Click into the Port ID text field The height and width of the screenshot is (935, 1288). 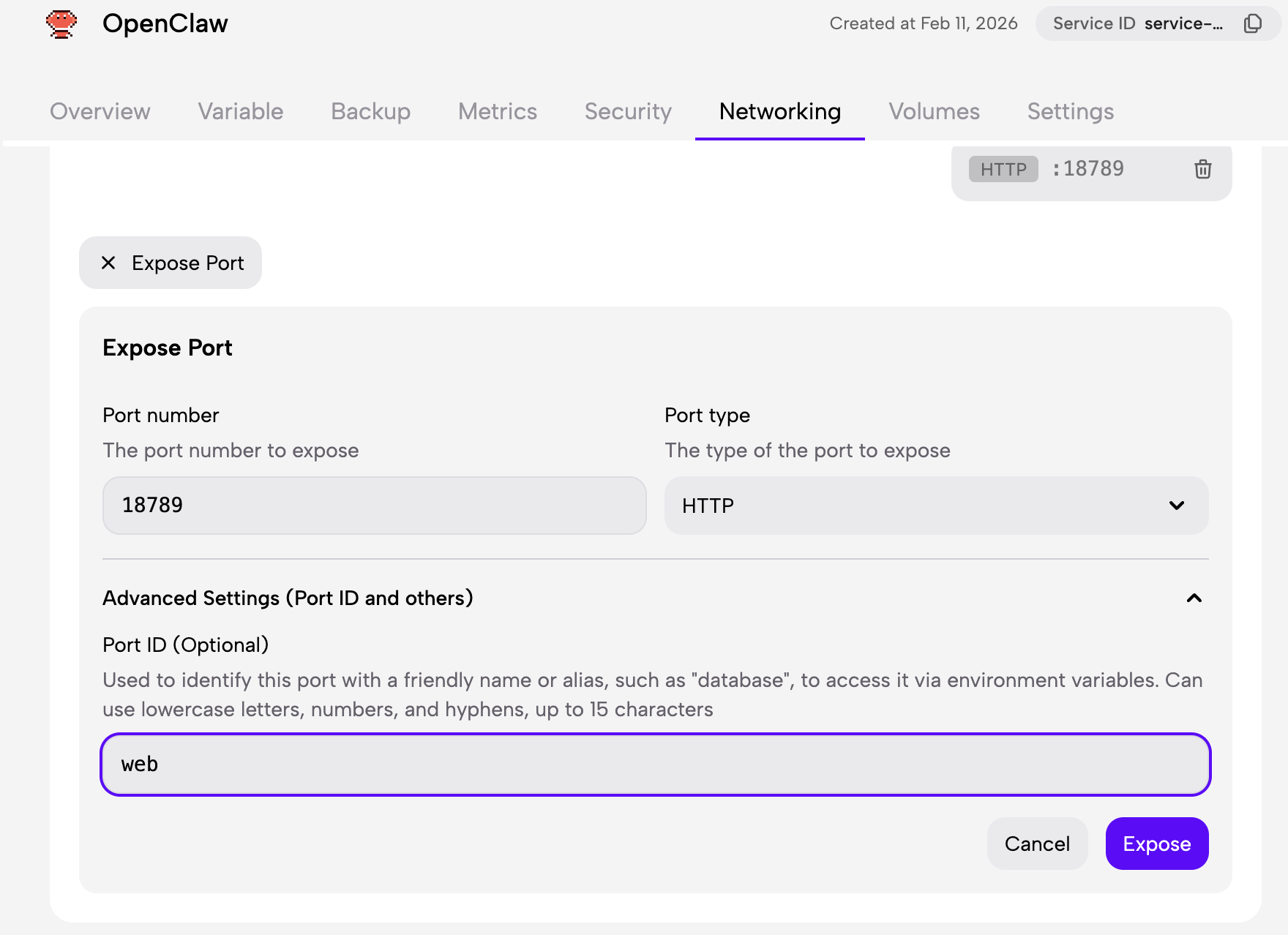[655, 765]
